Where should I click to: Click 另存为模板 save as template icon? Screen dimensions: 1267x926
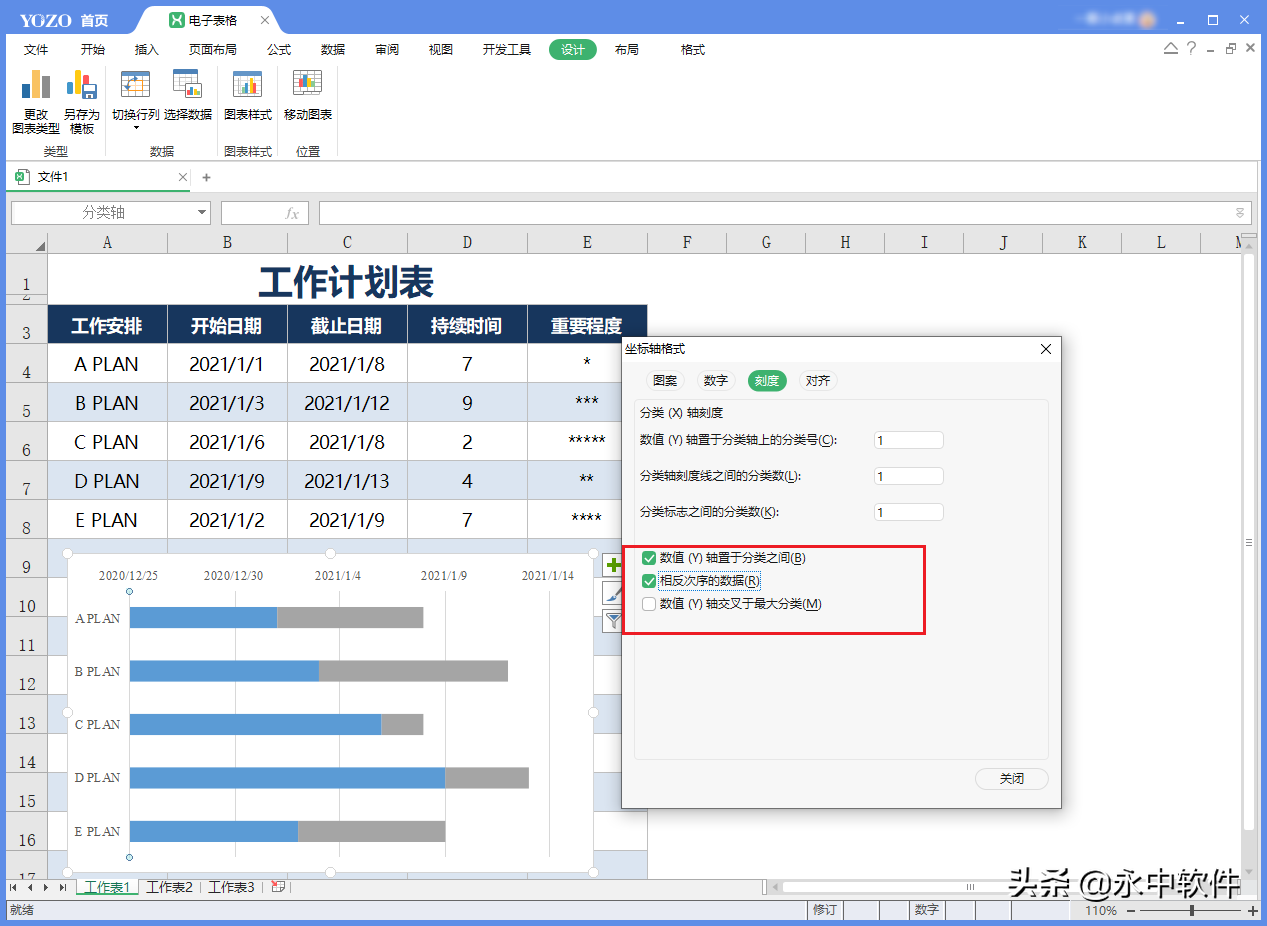pos(81,85)
